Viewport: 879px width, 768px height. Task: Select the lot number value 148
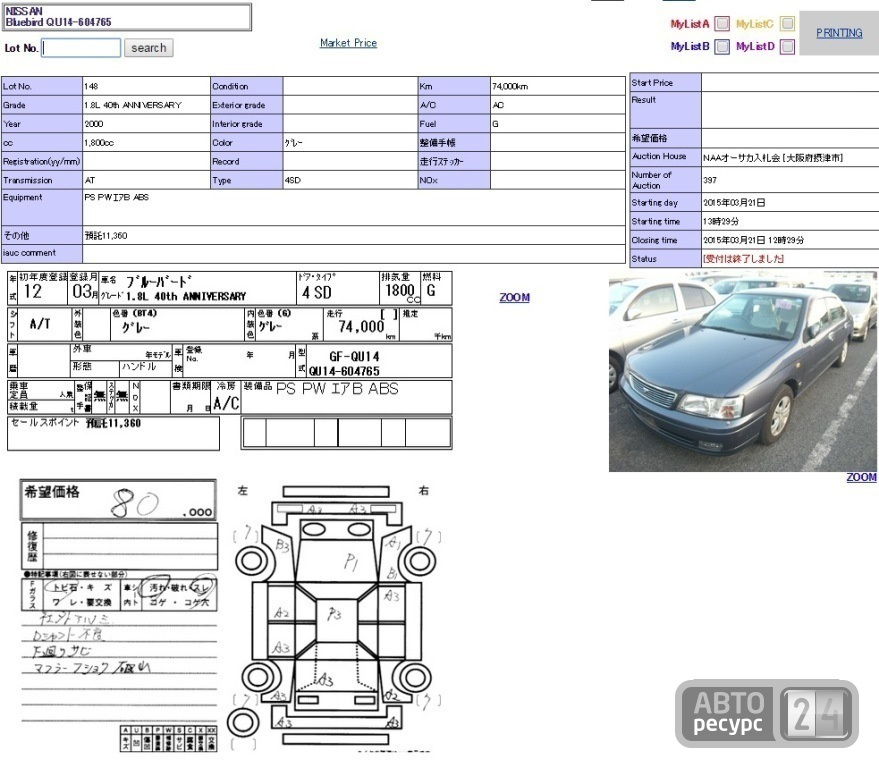[x=91, y=86]
